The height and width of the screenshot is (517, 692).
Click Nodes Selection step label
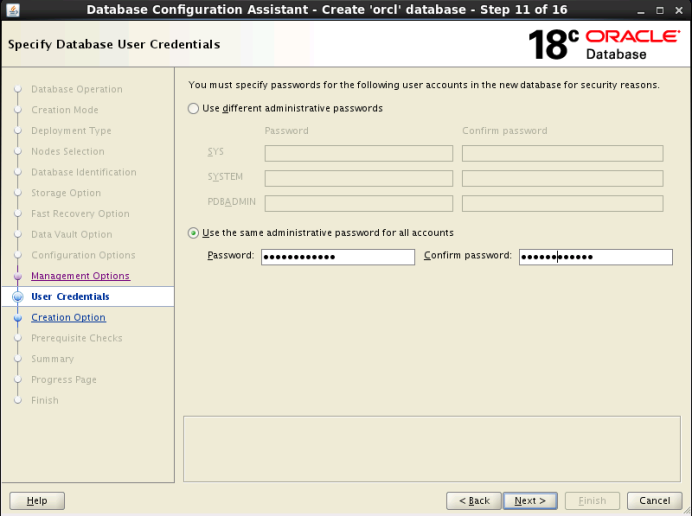pyautogui.click(x=68, y=151)
